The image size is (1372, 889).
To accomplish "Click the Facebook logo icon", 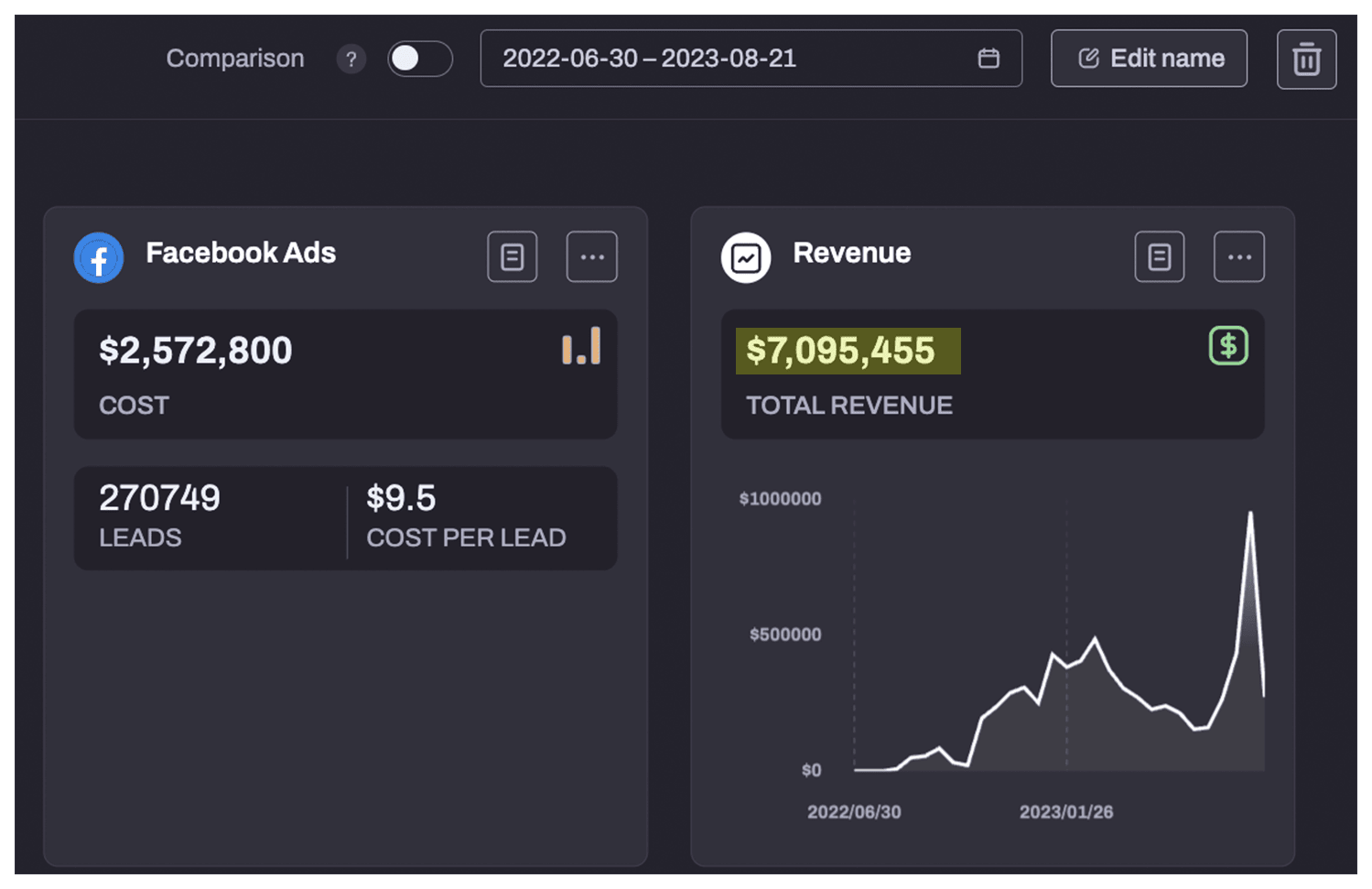I will 99,258.
